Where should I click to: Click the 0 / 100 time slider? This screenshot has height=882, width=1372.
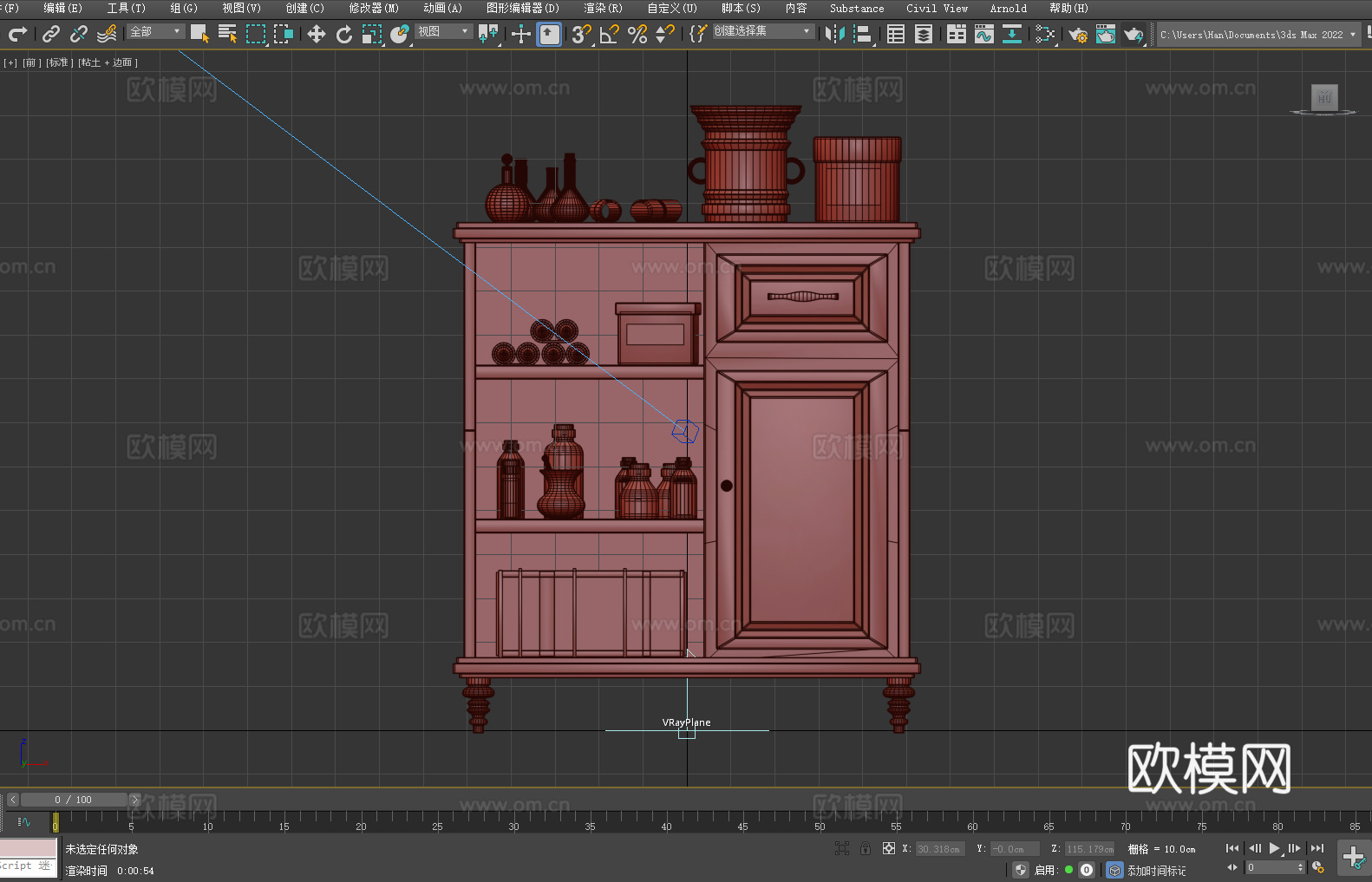click(x=74, y=800)
